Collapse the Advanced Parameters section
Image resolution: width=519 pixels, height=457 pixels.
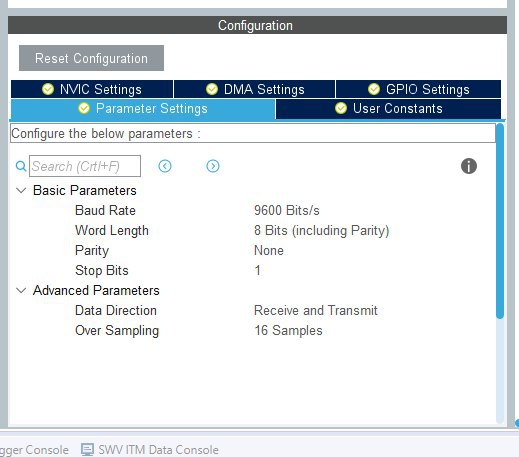click(x=21, y=291)
